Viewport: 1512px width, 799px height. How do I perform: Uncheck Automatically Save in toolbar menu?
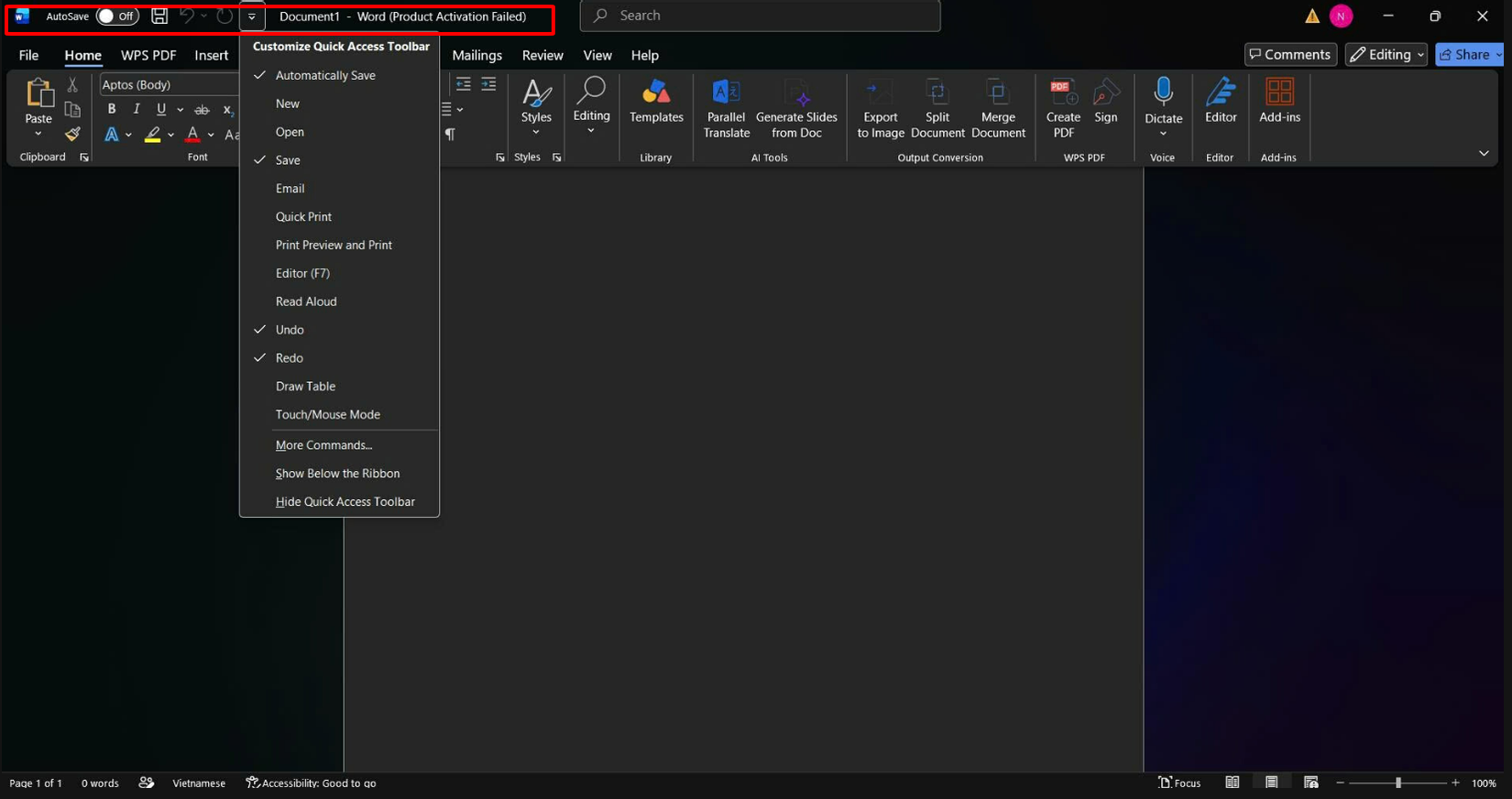(339, 75)
